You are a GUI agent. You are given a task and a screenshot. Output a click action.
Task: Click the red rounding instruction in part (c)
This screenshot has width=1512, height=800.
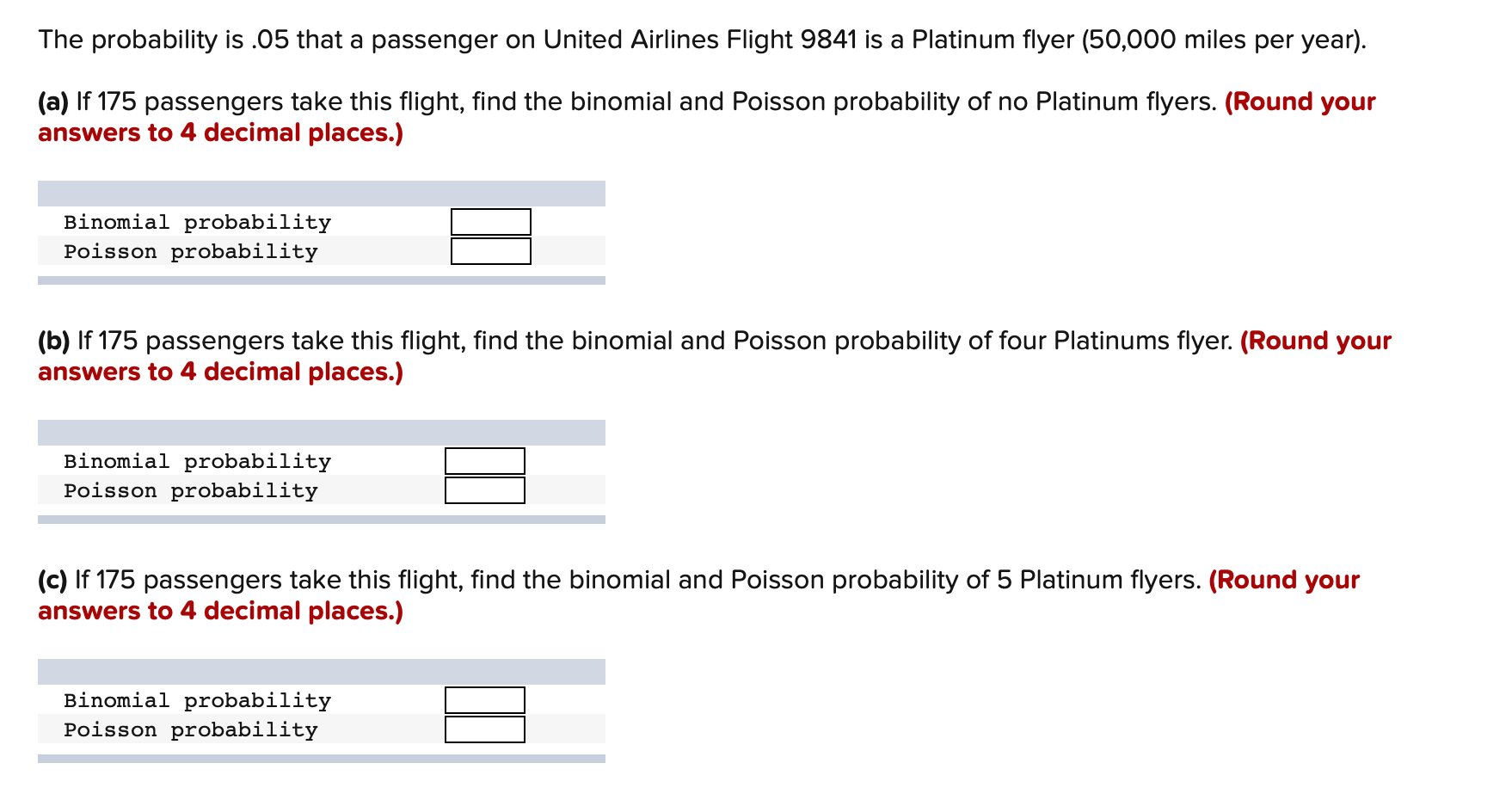[x=220, y=611]
